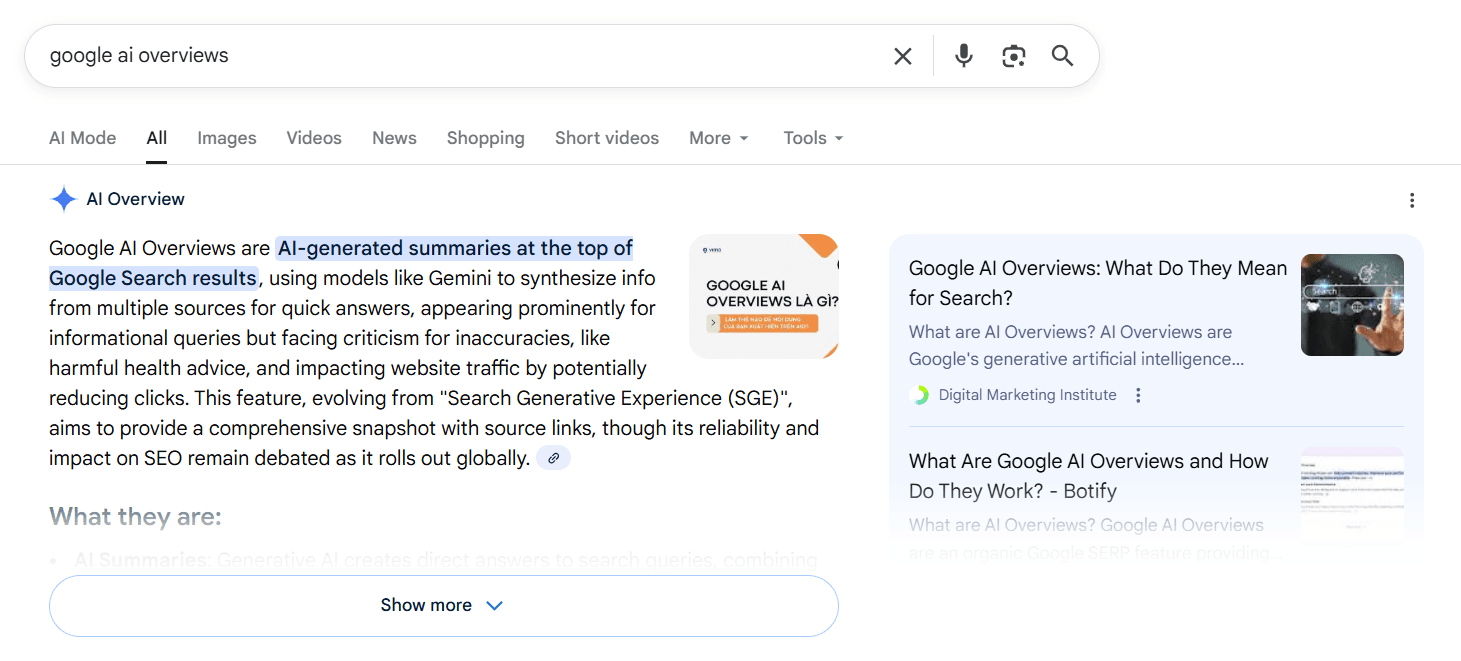Expand the More search filters dropdown

[718, 138]
